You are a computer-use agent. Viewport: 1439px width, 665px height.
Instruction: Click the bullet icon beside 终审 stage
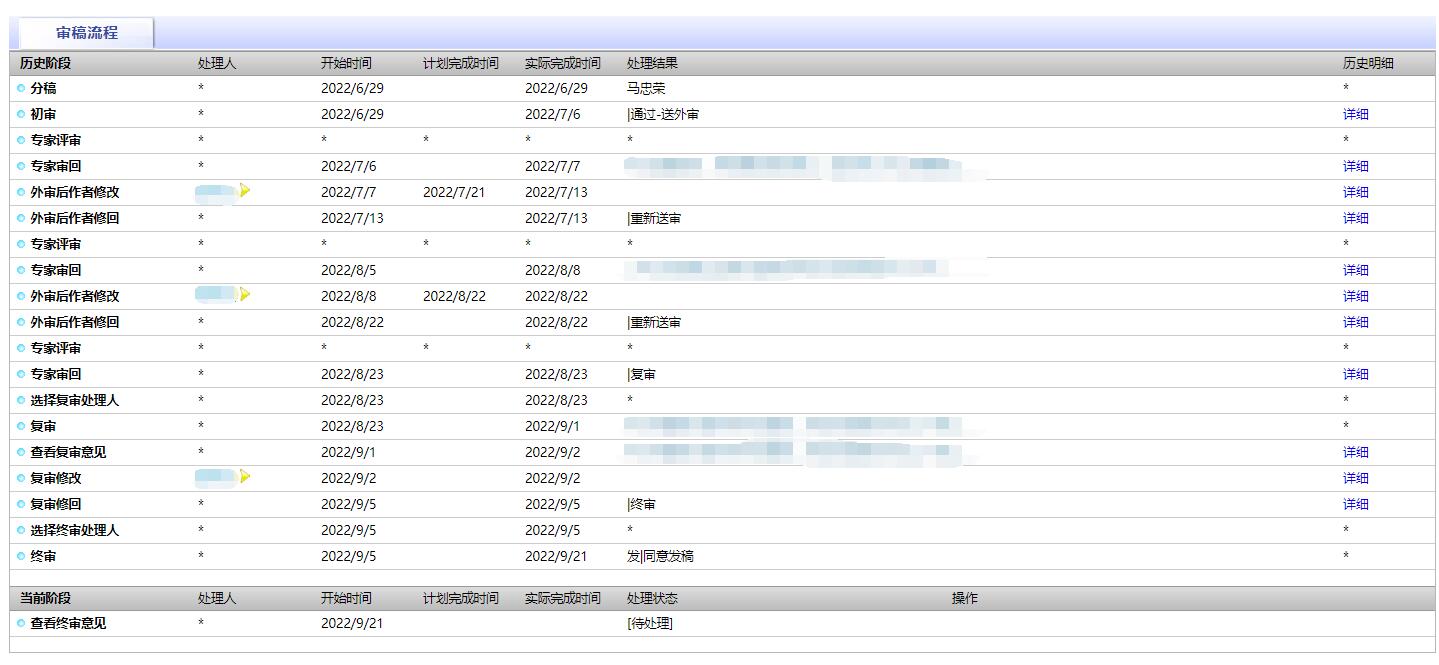[x=21, y=556]
